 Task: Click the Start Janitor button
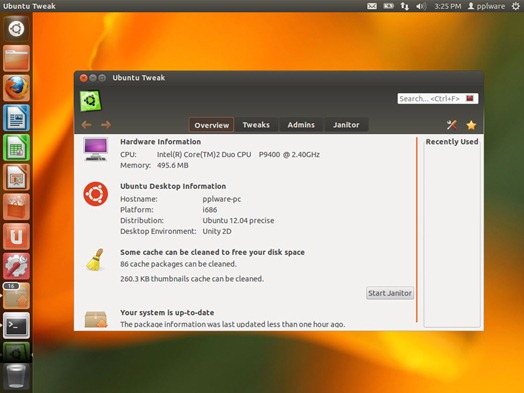(390, 293)
